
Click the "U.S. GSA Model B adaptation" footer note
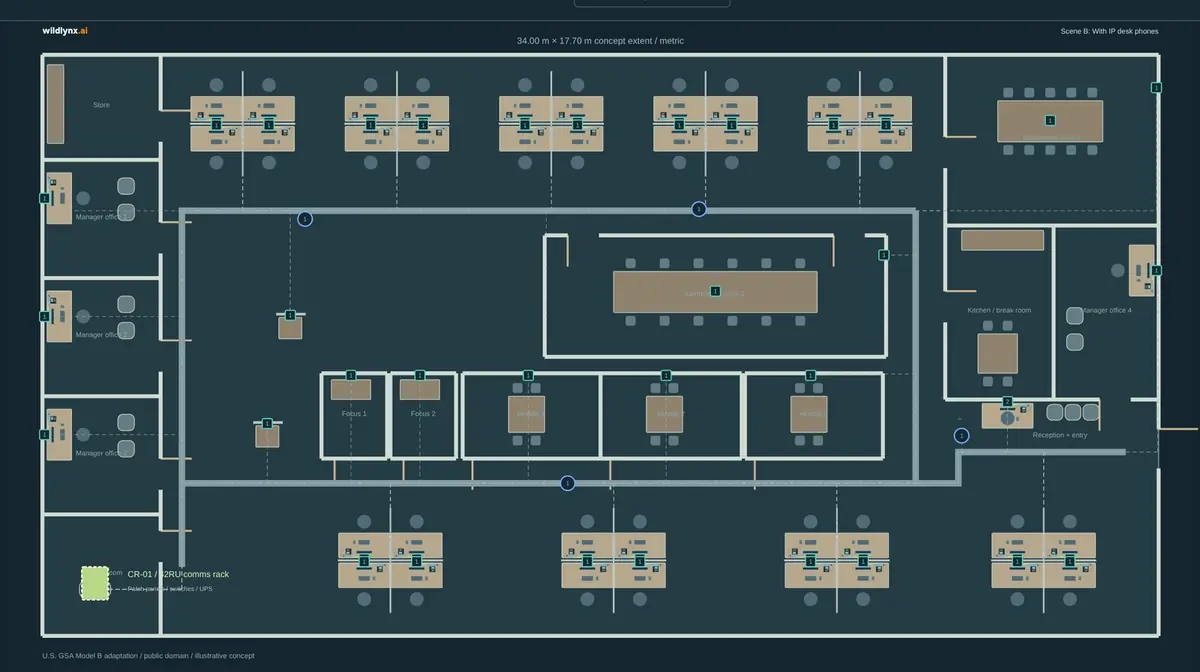tap(148, 656)
